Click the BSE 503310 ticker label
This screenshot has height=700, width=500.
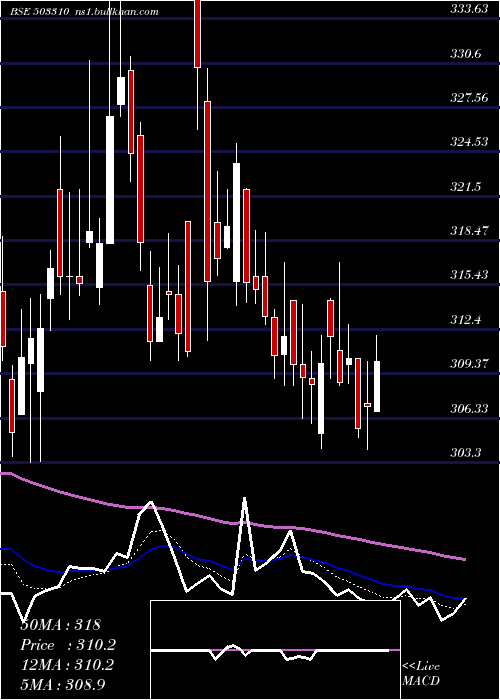click(x=39, y=12)
